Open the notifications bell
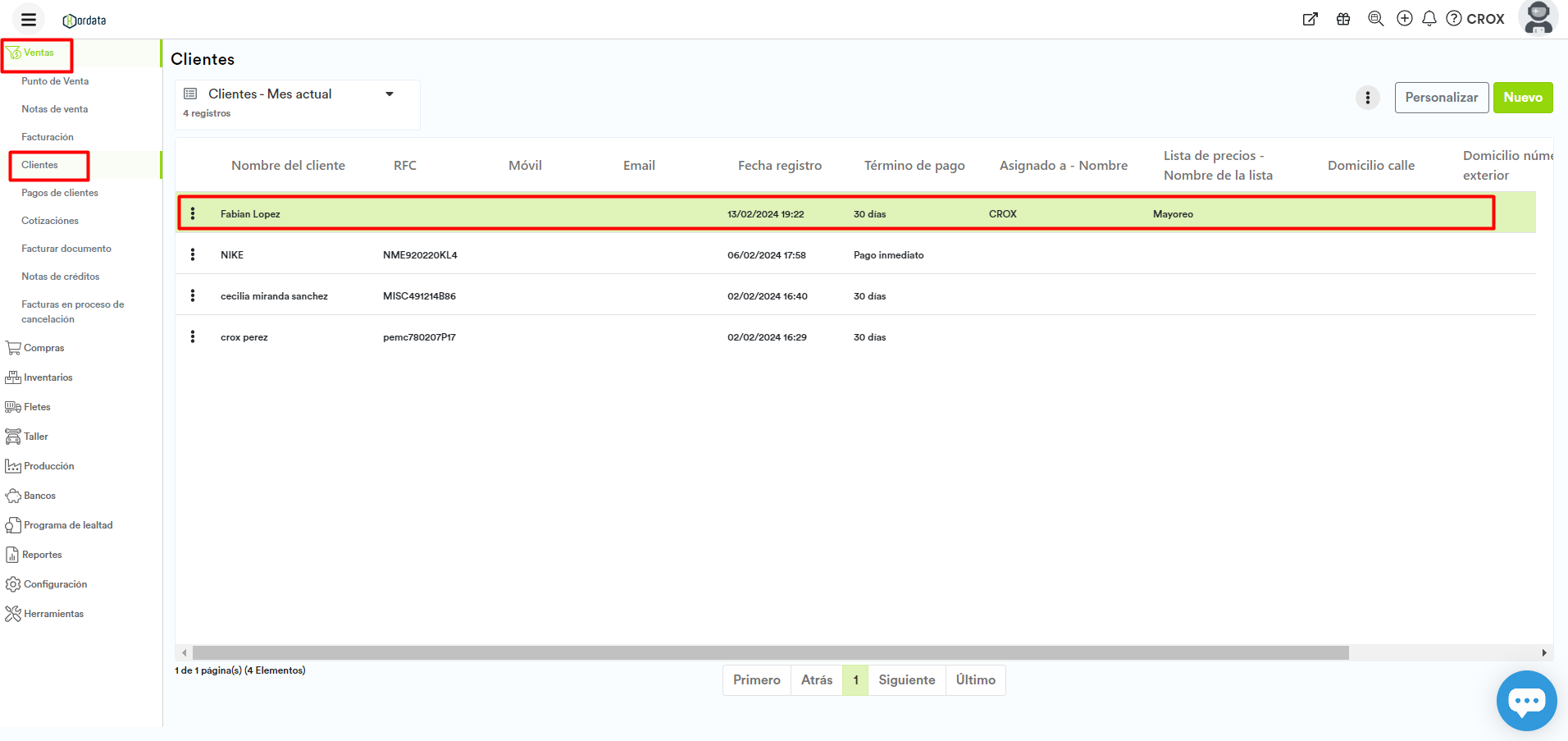This screenshot has height=741, width=1568. tap(1429, 19)
